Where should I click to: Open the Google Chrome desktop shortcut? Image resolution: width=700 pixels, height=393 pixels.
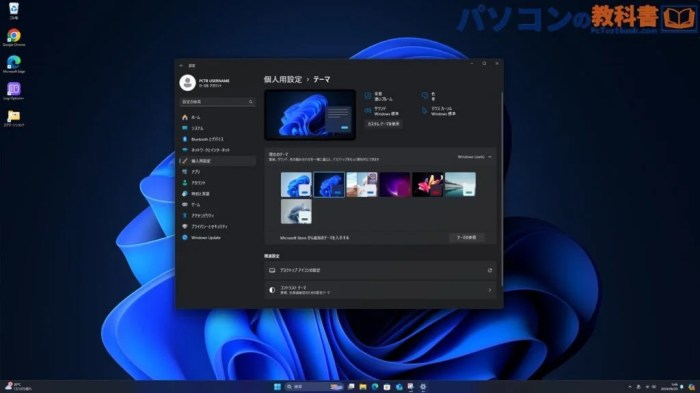14,38
